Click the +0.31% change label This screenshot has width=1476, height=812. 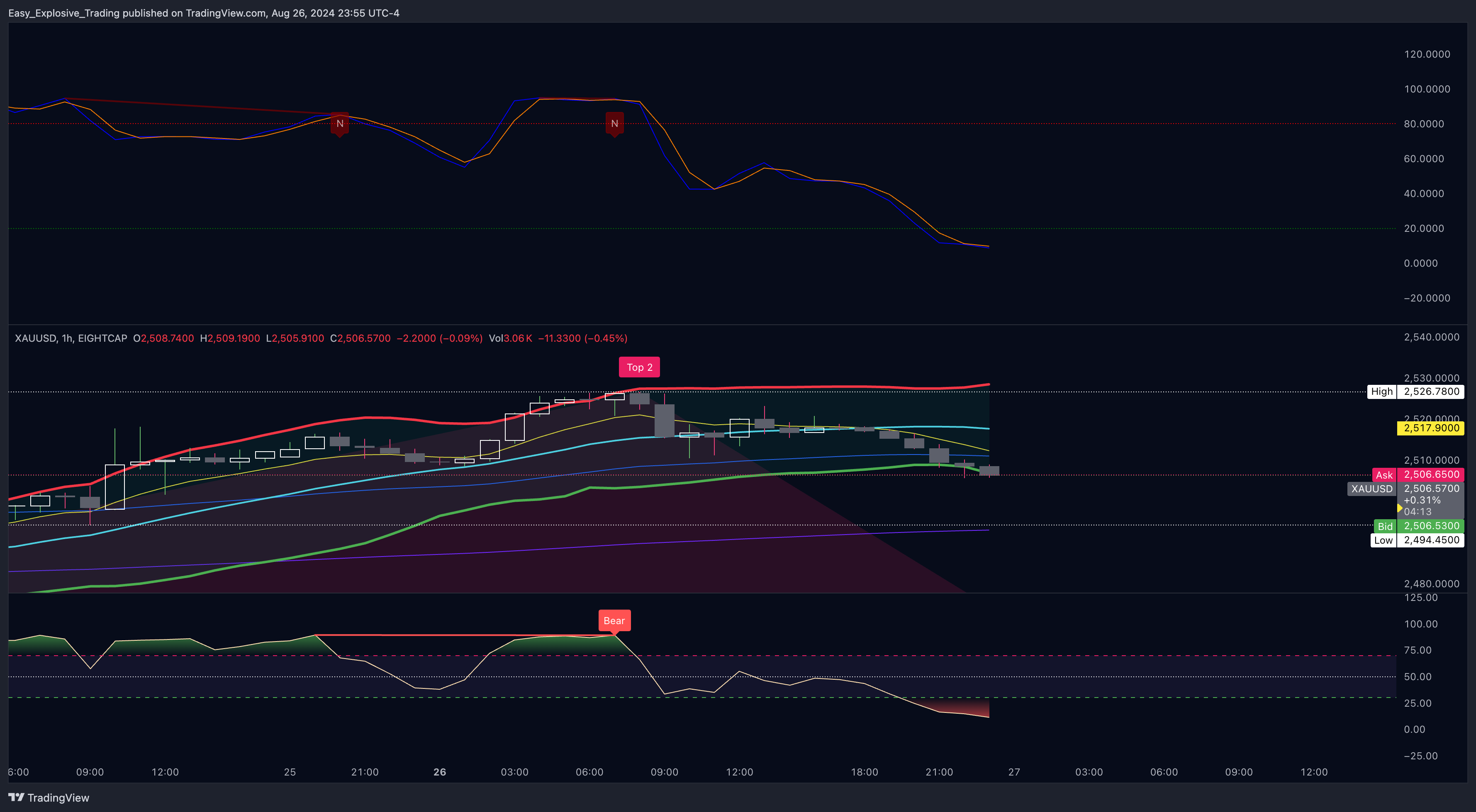point(1422,501)
